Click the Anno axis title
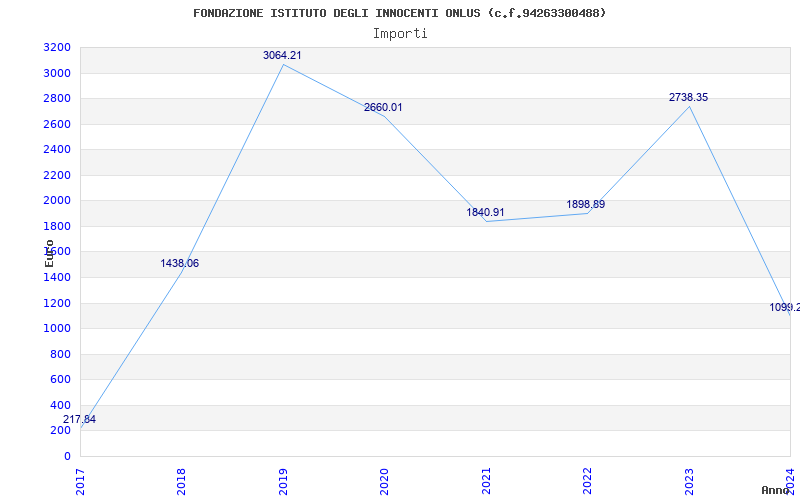 (776, 490)
